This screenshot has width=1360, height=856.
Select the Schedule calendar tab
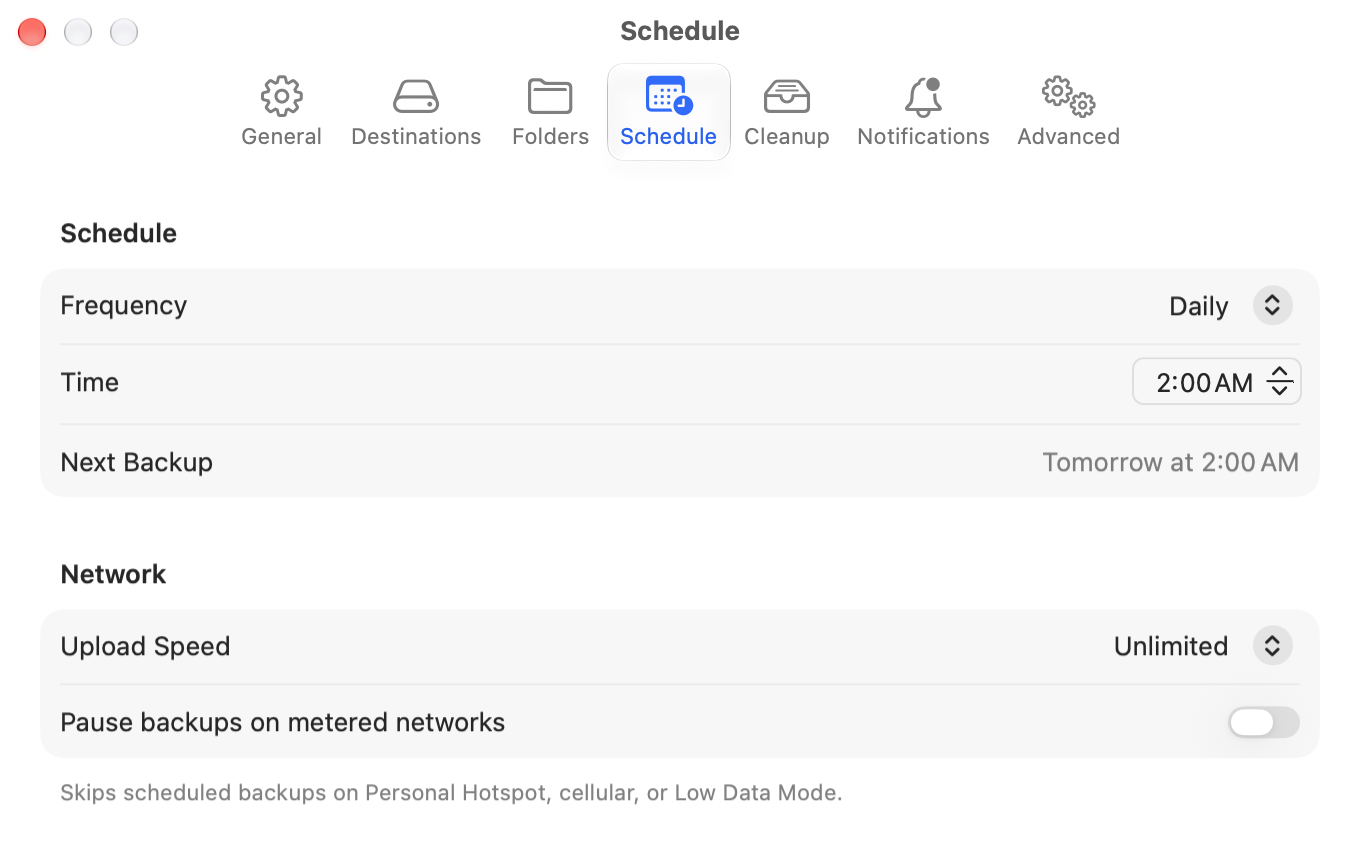668,112
